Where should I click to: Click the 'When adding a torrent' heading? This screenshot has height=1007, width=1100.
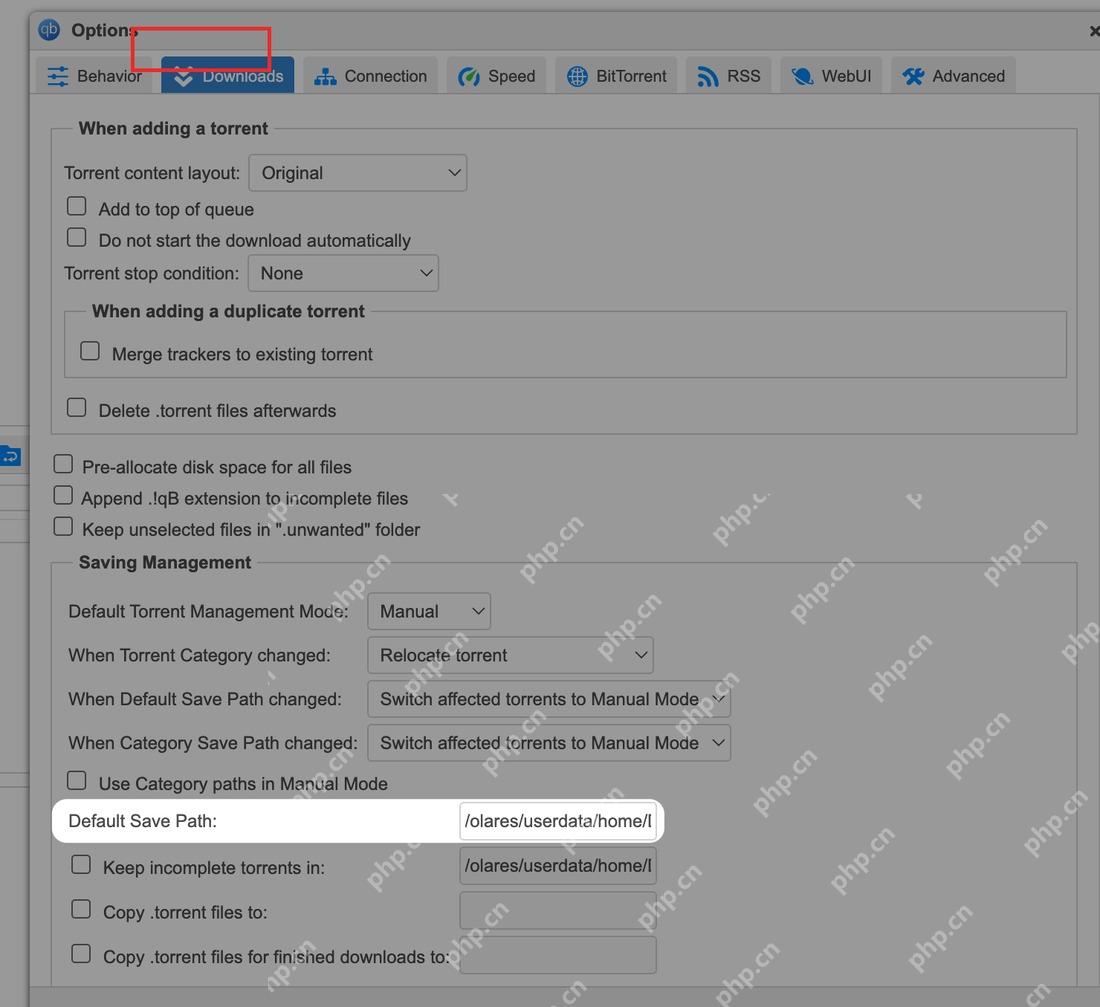[x=173, y=128]
